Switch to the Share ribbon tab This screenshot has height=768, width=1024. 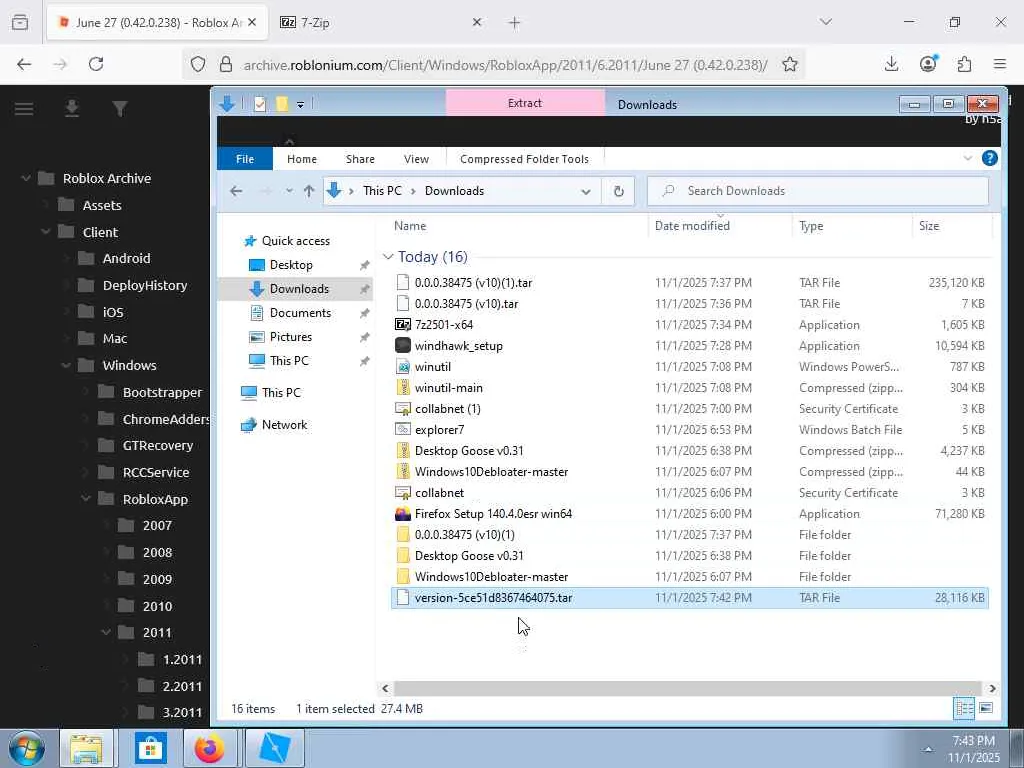point(360,159)
